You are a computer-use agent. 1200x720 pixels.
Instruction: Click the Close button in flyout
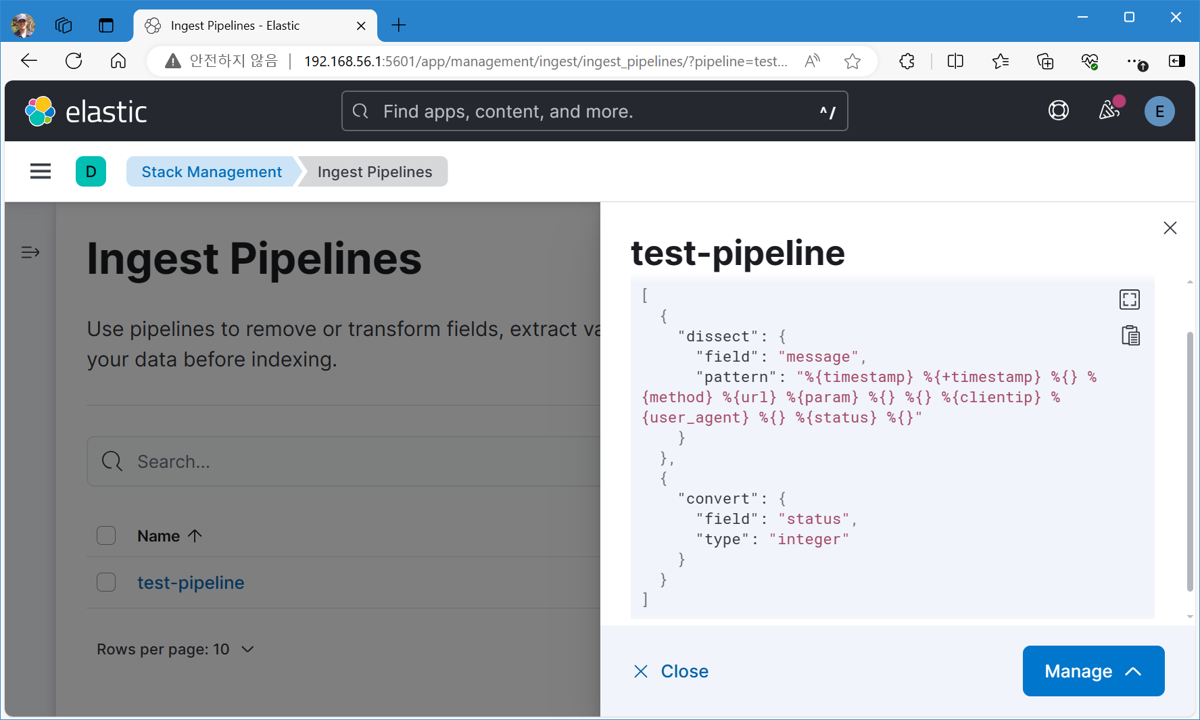tap(671, 671)
